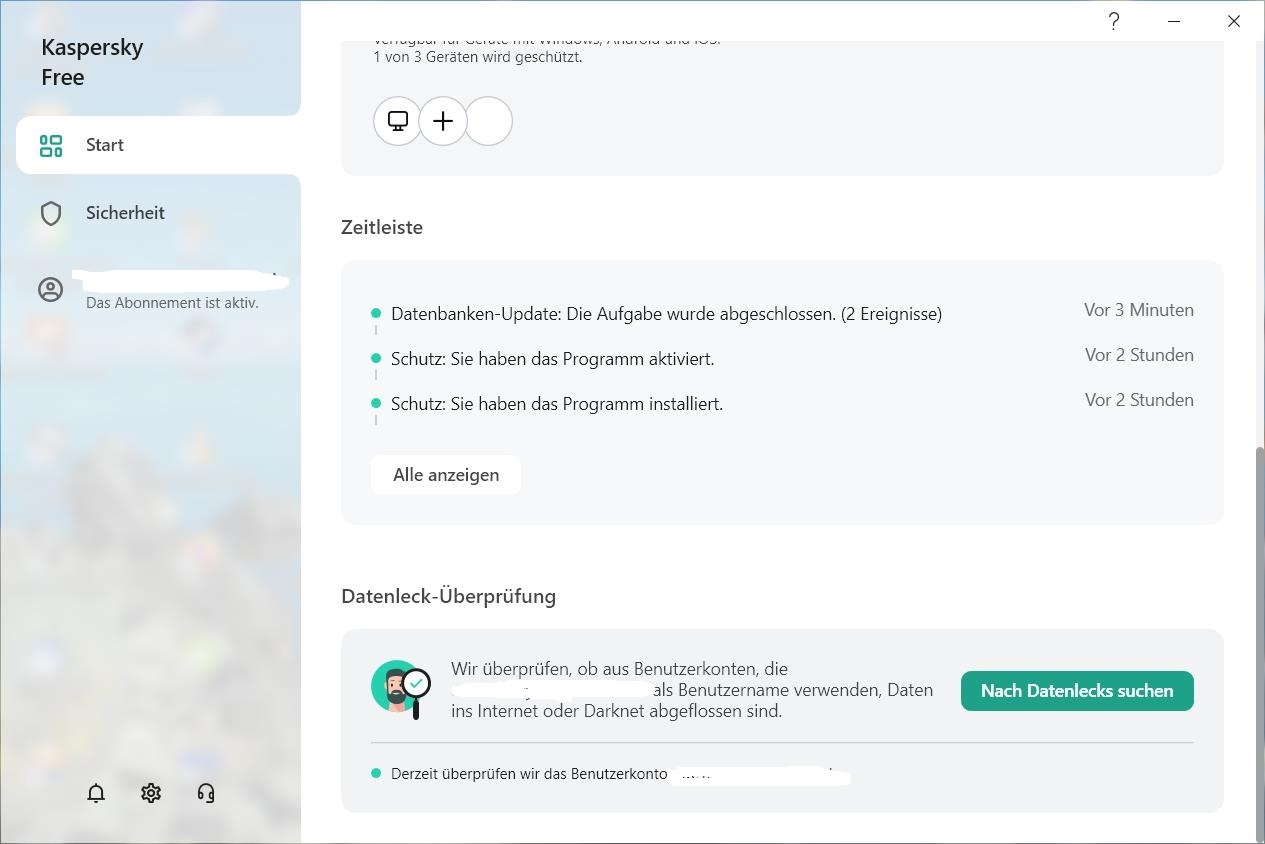Open help with the question mark icon
1265x844 pixels.
[1114, 21]
